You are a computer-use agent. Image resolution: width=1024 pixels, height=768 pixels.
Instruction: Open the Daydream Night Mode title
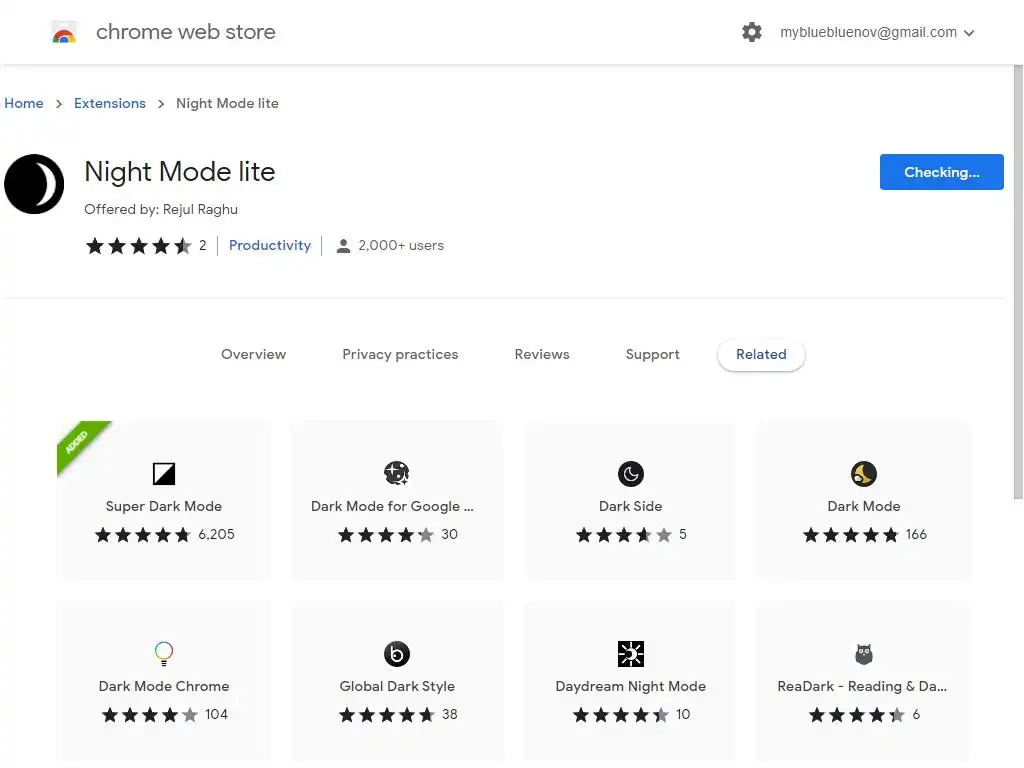[631, 686]
